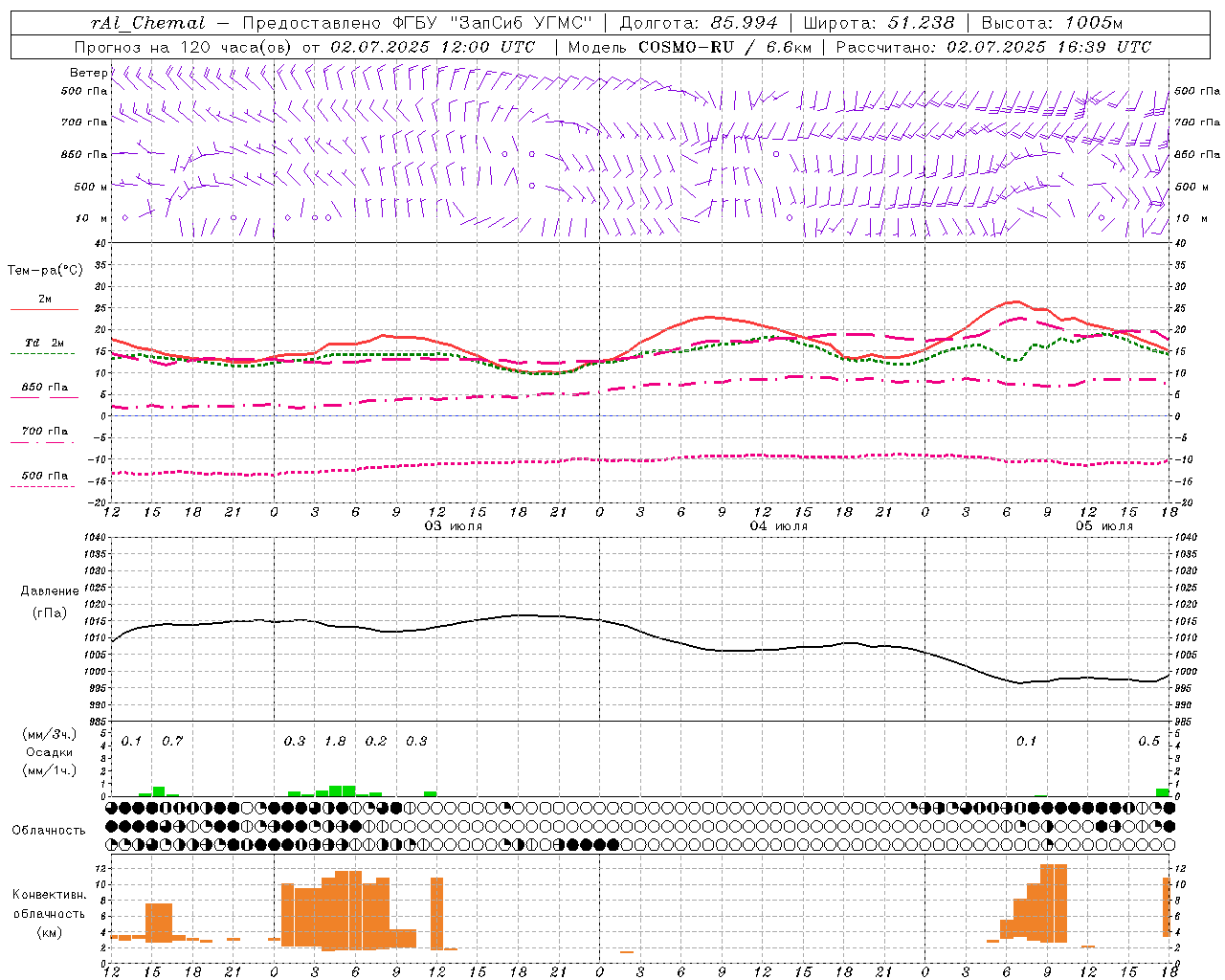This screenshot has height=980, width=1225.
Task: Click the 05 июля date label
Action: coord(1103,525)
